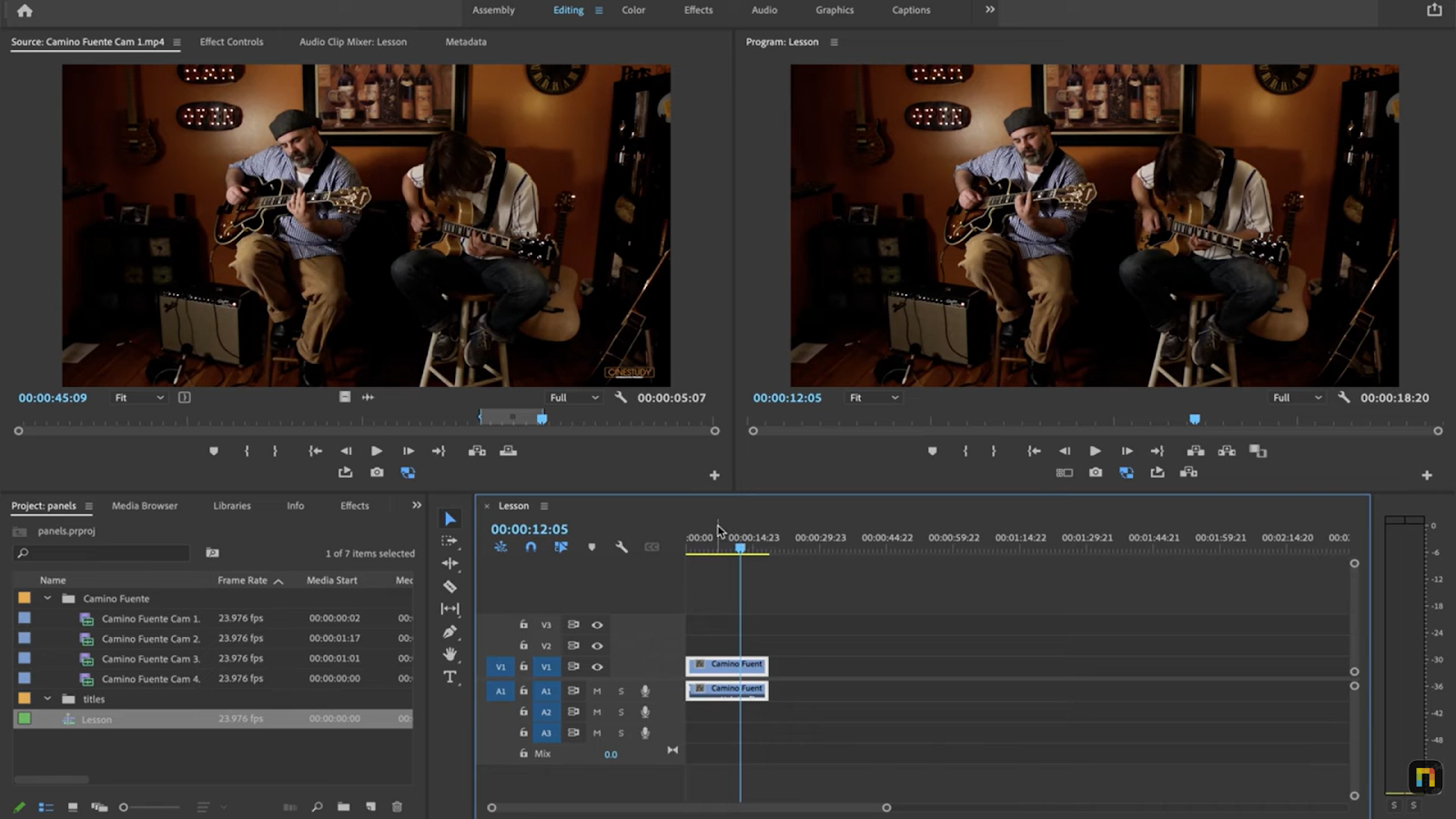Viewport: 1456px width, 819px height.
Task: Click Export Frame camera in Source monitor
Action: pyautogui.click(x=377, y=472)
